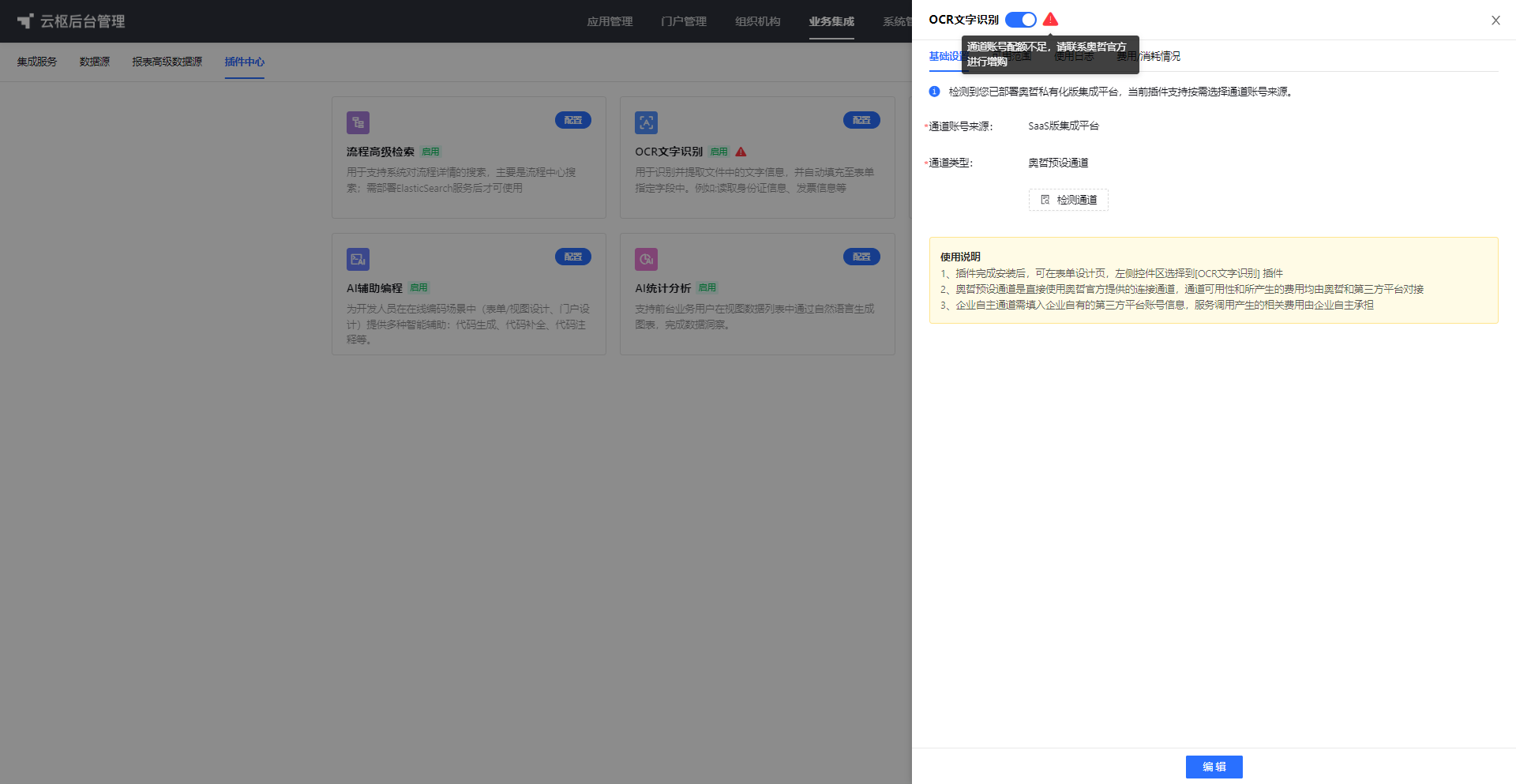Click the 启用 tag beside AI统计分析
This screenshot has height=784, width=1516.
coord(707,288)
